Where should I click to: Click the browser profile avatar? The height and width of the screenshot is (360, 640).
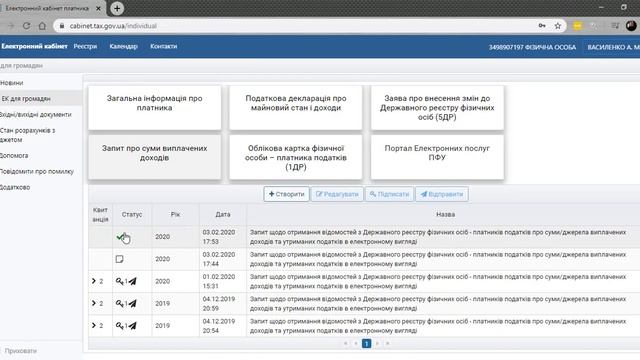[631, 26]
